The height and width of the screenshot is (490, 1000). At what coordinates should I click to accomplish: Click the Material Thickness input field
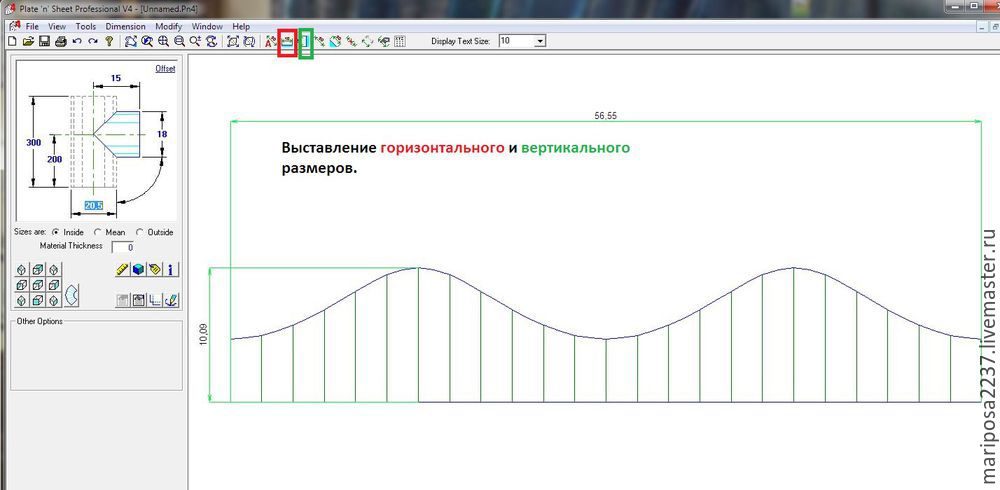(x=123, y=246)
